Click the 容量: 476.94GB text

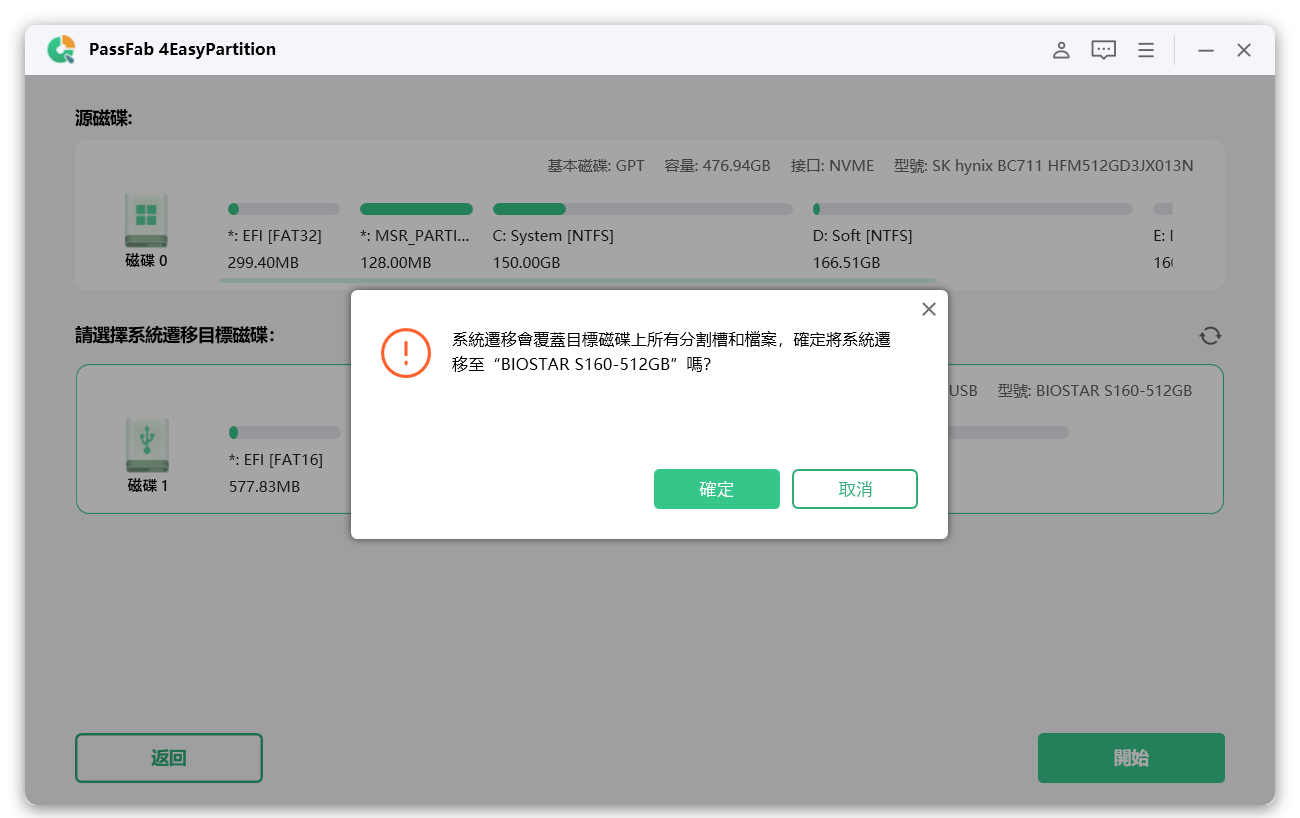click(717, 166)
